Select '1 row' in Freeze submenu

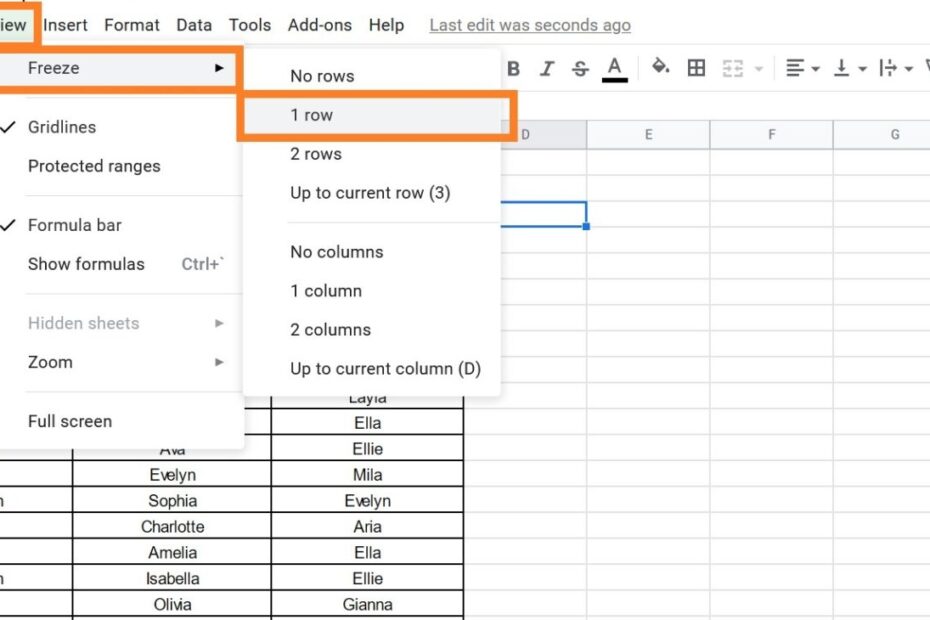(312, 115)
